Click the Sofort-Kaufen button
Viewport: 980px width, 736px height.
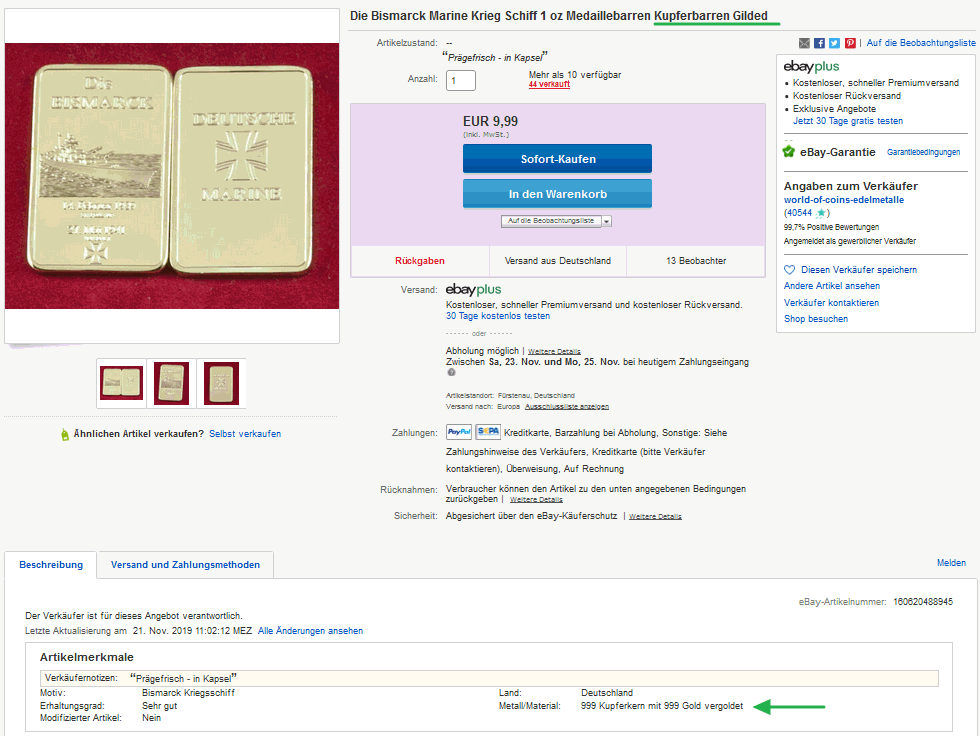click(x=558, y=159)
